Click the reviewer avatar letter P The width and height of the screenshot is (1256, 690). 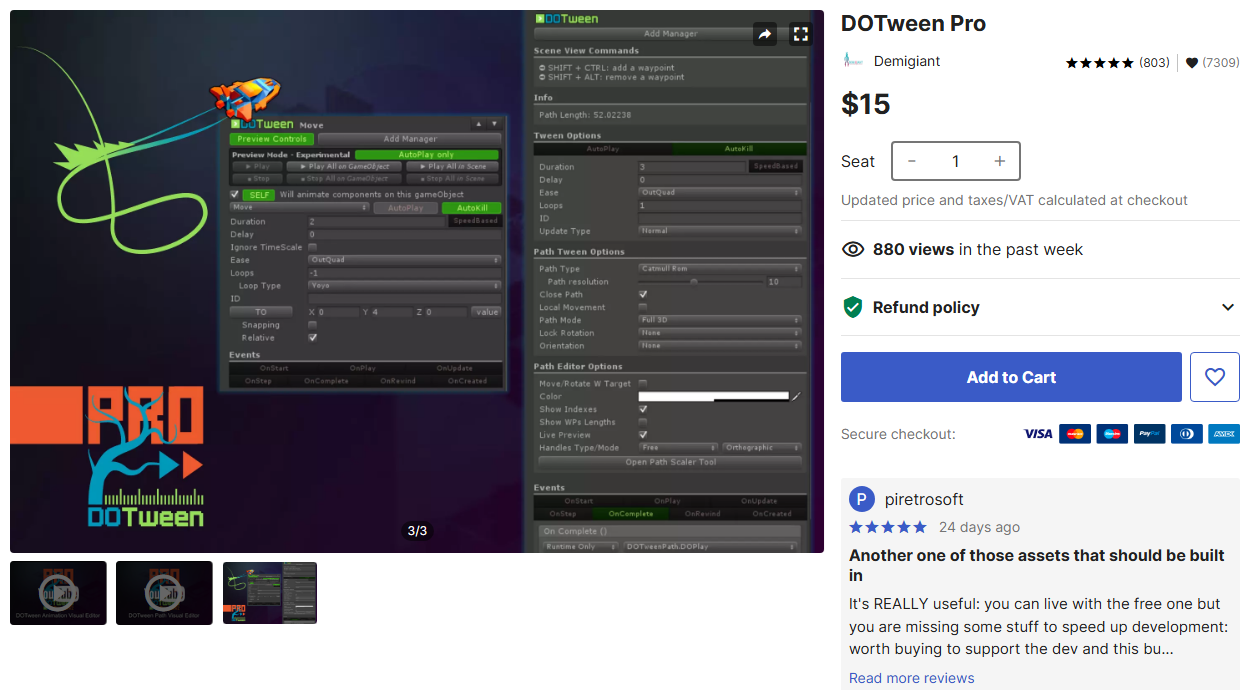[x=862, y=499]
